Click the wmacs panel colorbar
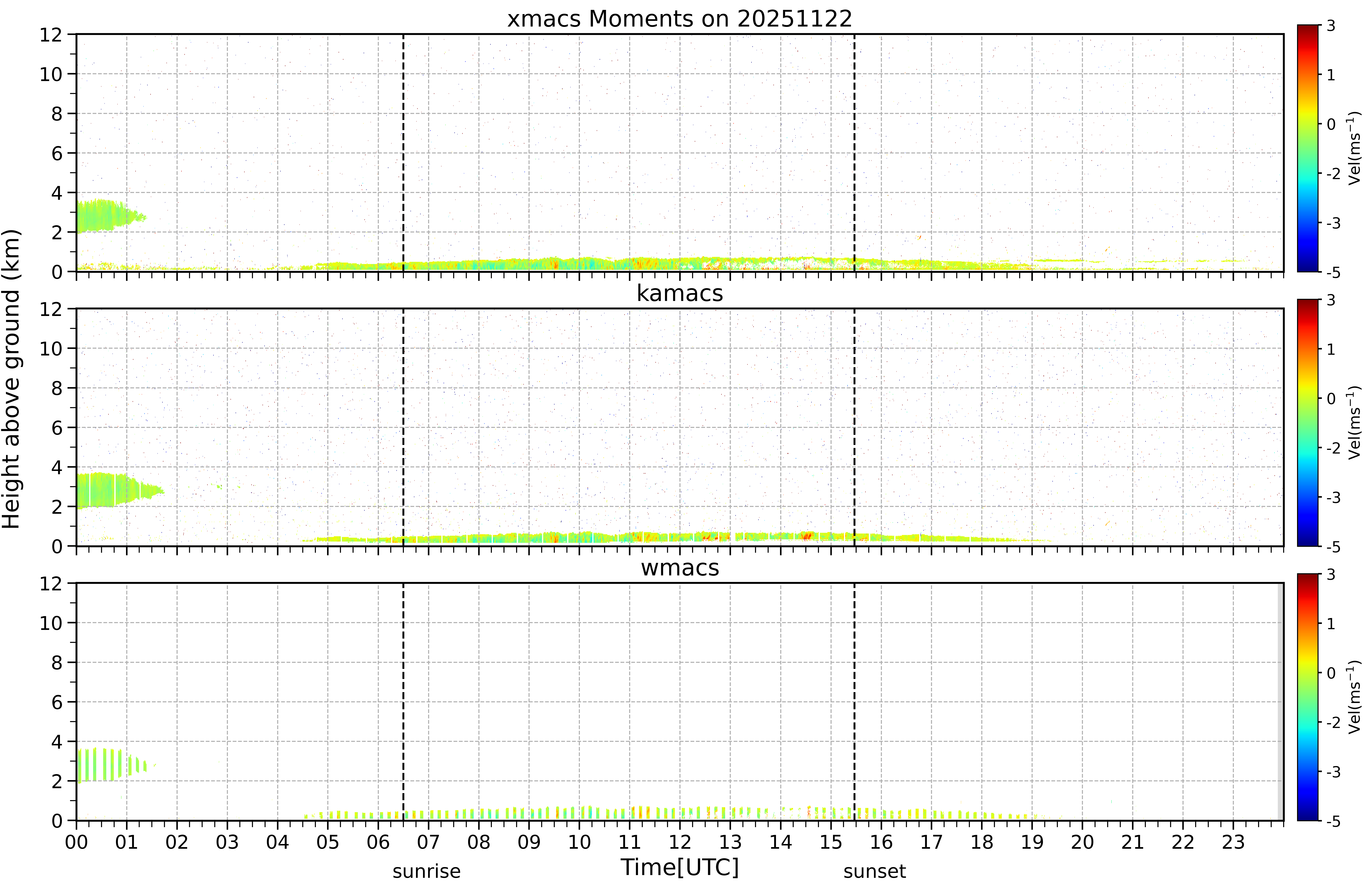This screenshot has height=891, width=1372. pos(1307,697)
